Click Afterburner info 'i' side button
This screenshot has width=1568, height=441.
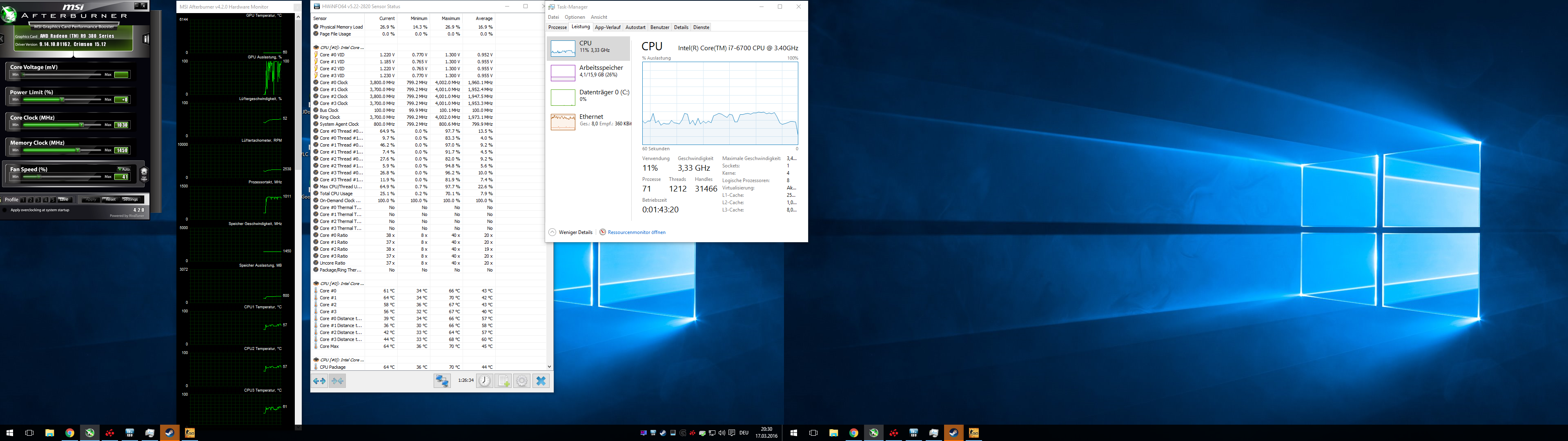click(x=146, y=39)
